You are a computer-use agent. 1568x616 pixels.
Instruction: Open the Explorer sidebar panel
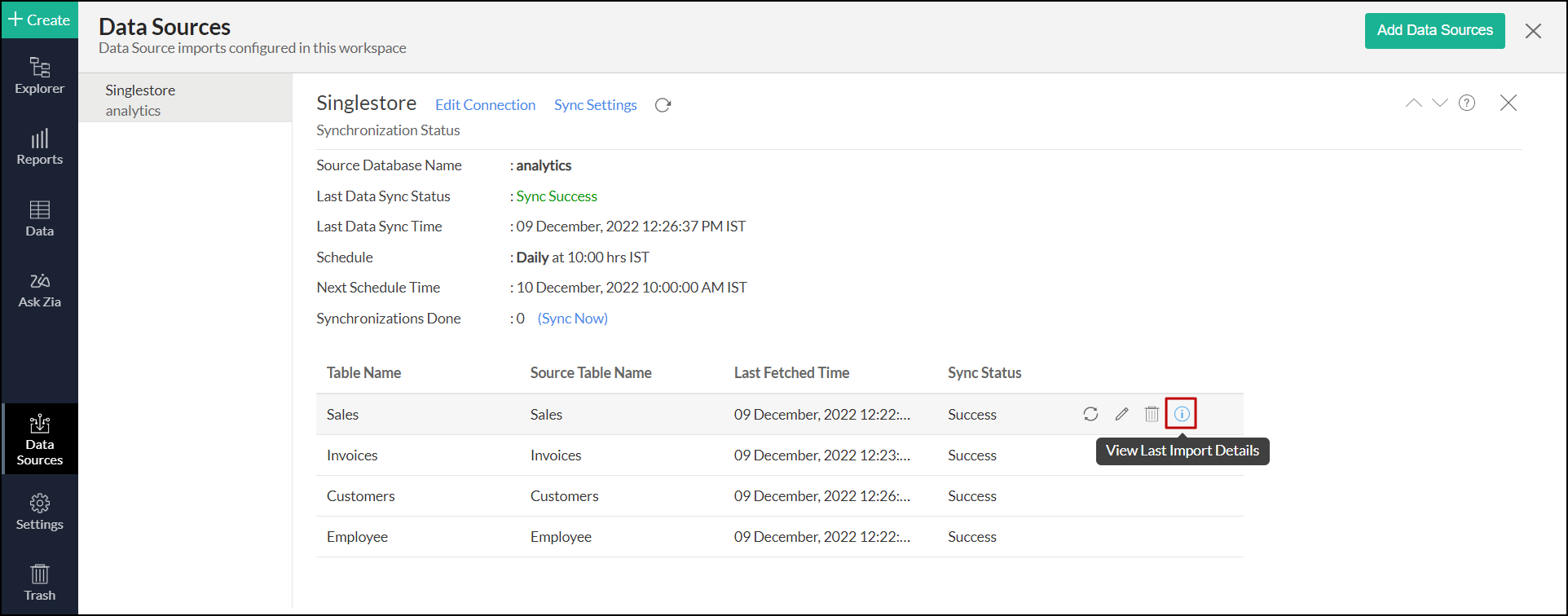[39, 76]
